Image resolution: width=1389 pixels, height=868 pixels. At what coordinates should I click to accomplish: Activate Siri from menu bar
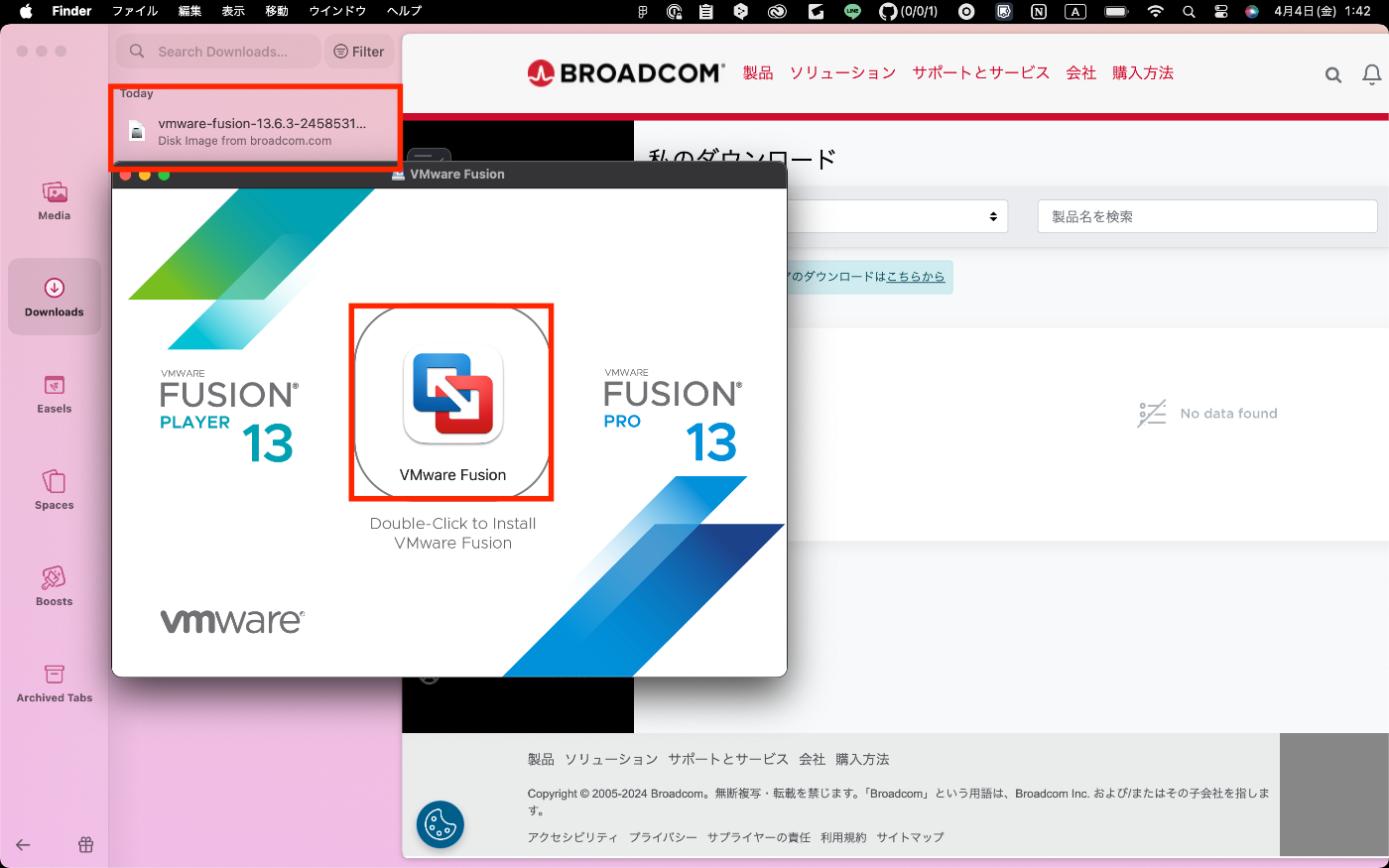point(1252,12)
